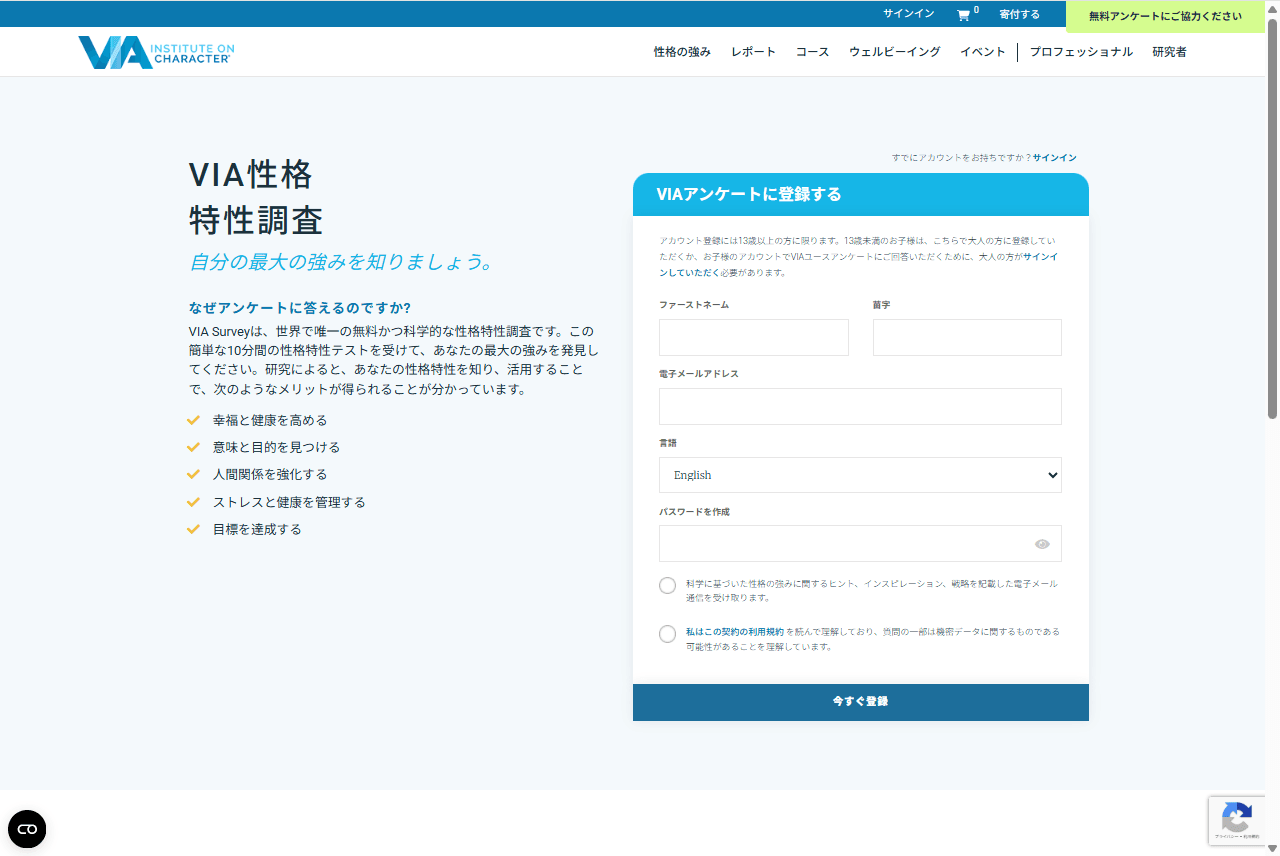
Task: Click the VIAアンケートに登録する form header
Action: point(860,194)
